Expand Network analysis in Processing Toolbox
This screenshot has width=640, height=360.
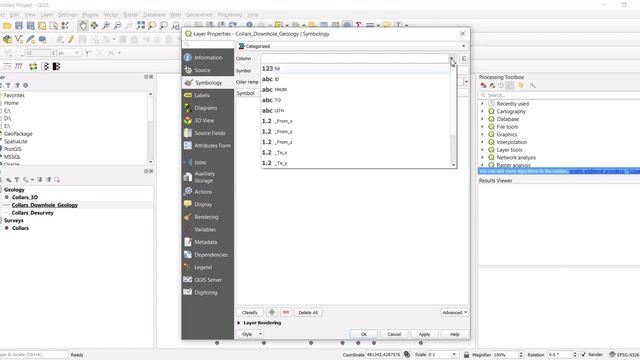point(482,158)
